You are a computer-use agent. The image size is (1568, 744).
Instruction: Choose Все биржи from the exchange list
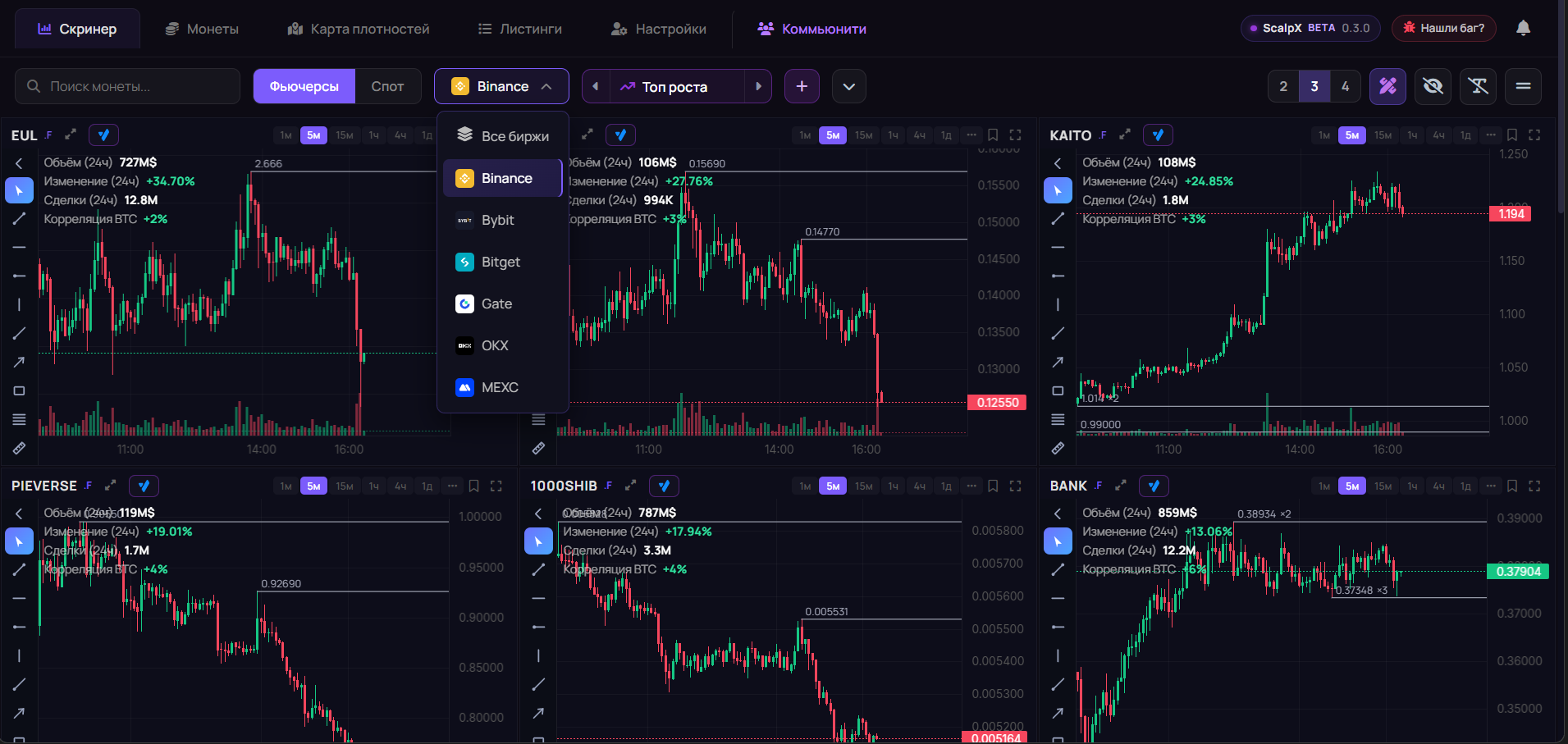click(x=503, y=136)
